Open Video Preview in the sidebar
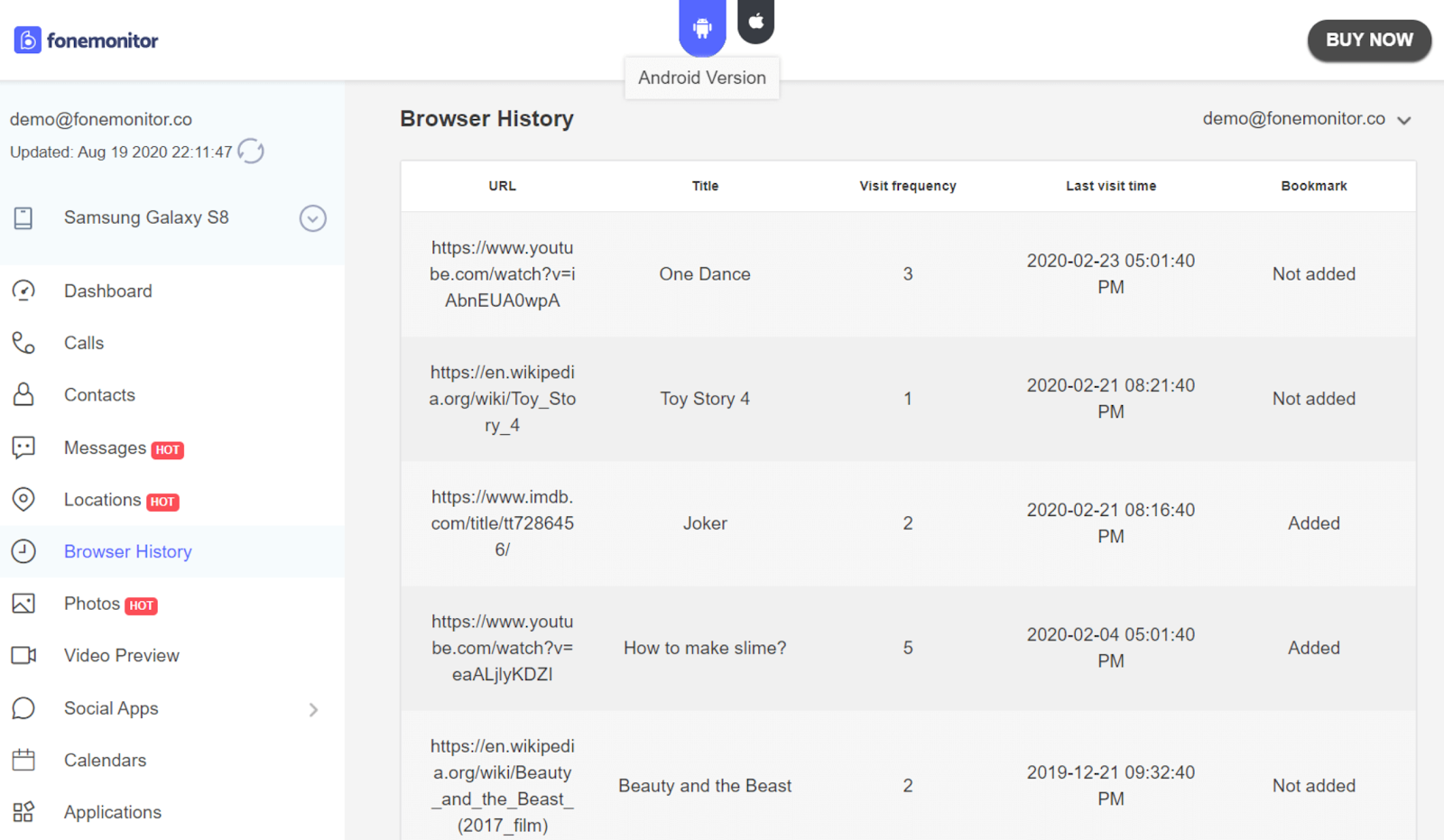 point(122,655)
